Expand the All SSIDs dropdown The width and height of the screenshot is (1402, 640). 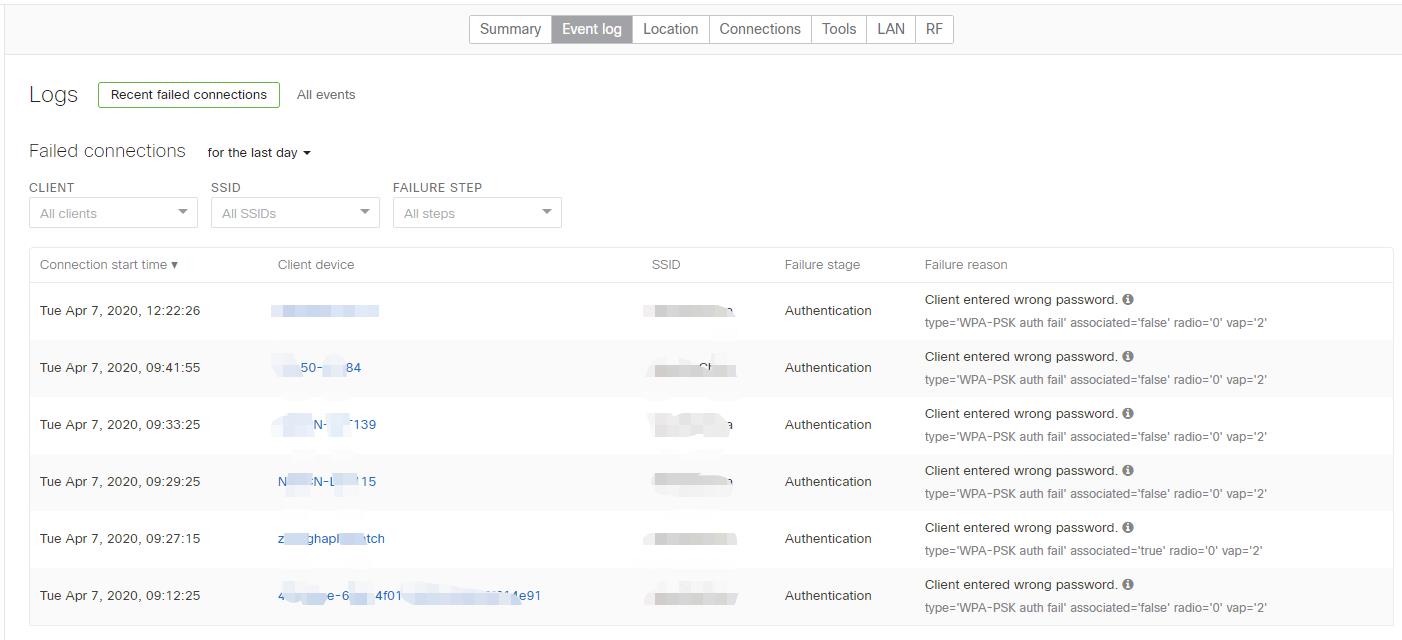294,212
